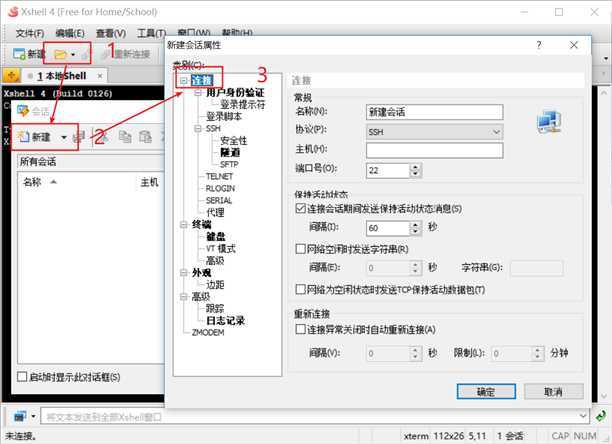Collapse the 外观 tree node
The image size is (612, 444).
coord(184,272)
